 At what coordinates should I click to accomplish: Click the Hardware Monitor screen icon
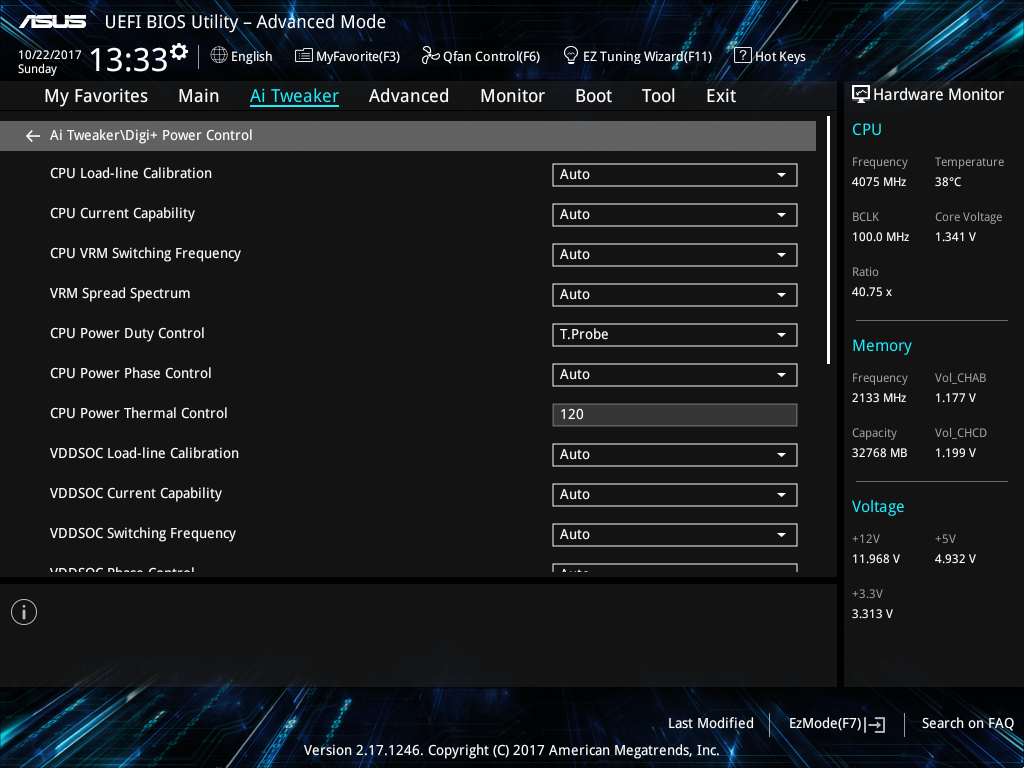tap(861, 95)
